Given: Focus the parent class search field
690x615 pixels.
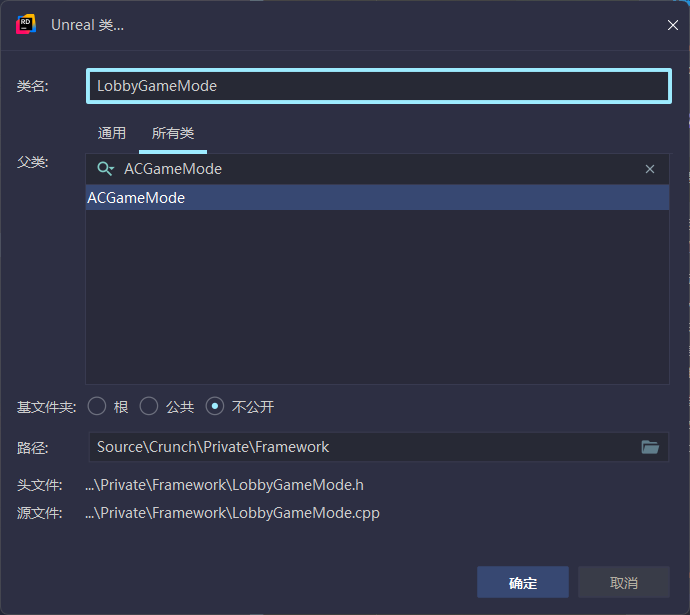Looking at the screenshot, I should [378, 169].
